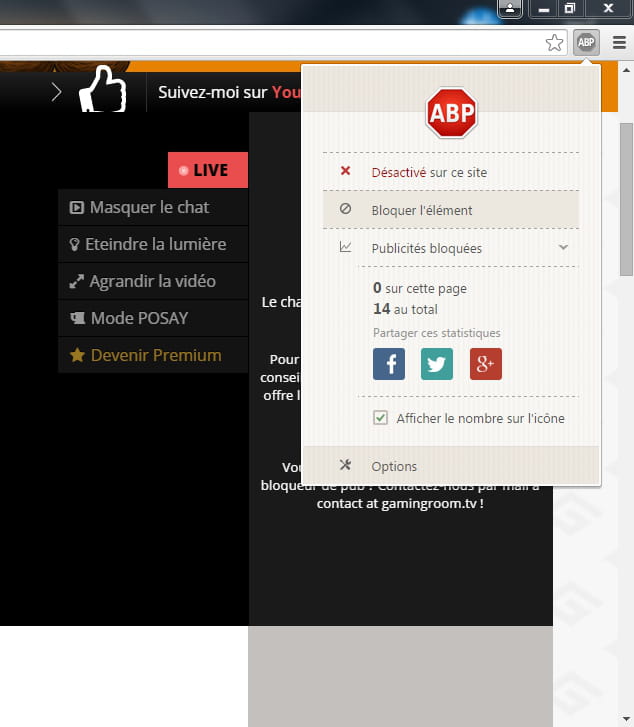Screen dimensions: 634x727
Task: Bookmark this page with the star icon
Action: tap(554, 43)
